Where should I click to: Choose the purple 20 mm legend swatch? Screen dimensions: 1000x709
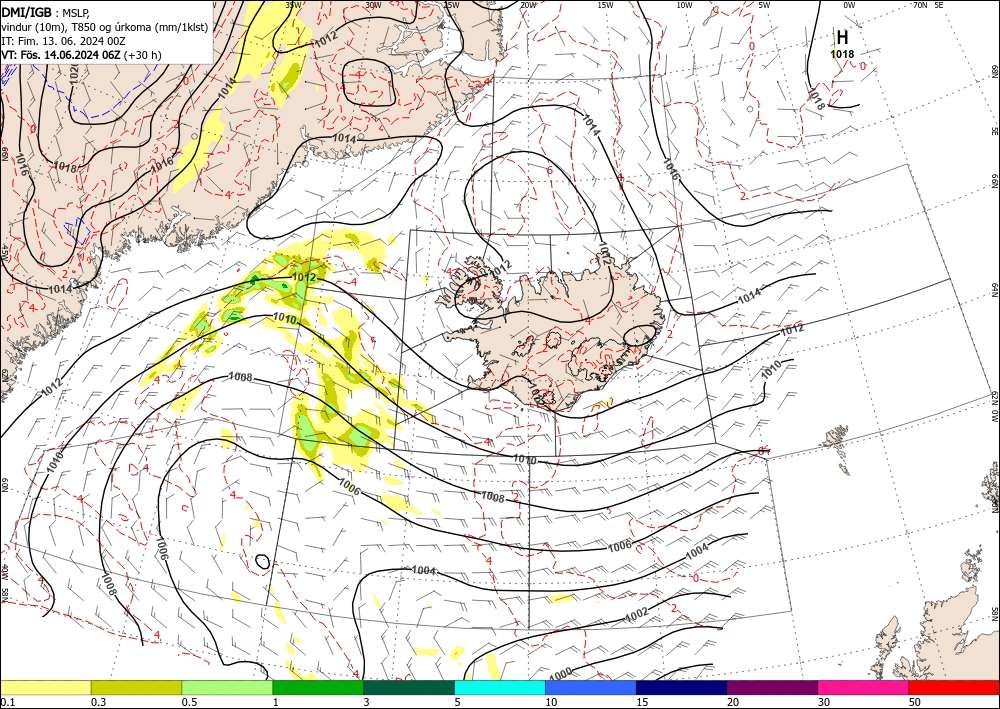[772, 687]
